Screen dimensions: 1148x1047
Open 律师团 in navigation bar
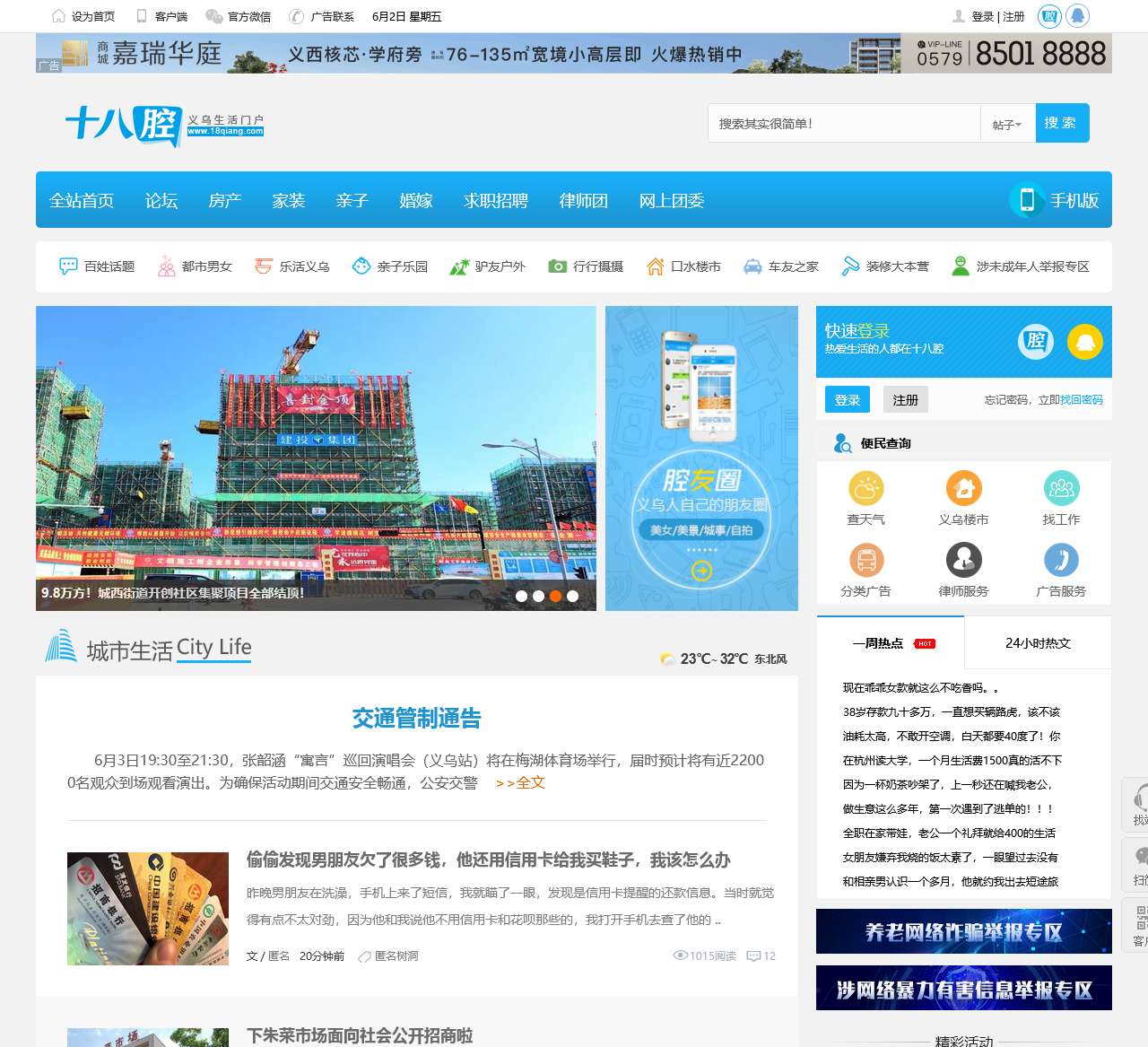pos(584,201)
